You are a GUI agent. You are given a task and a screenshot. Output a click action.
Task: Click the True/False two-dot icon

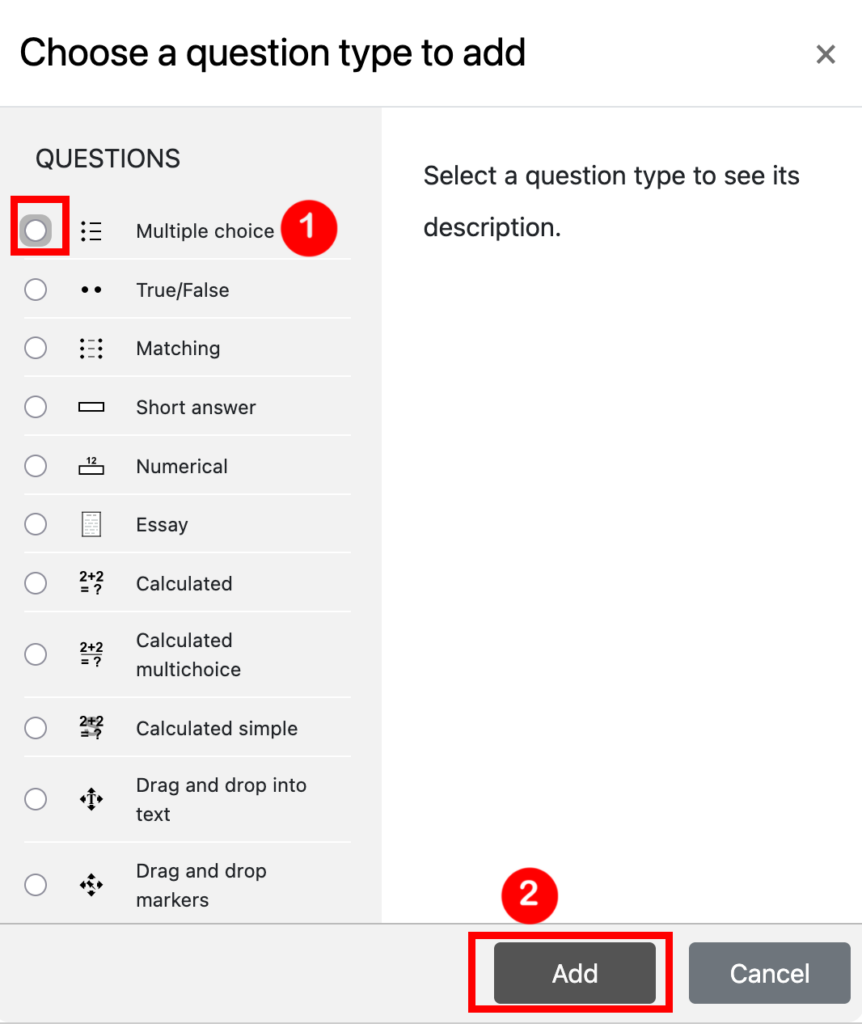click(91, 290)
